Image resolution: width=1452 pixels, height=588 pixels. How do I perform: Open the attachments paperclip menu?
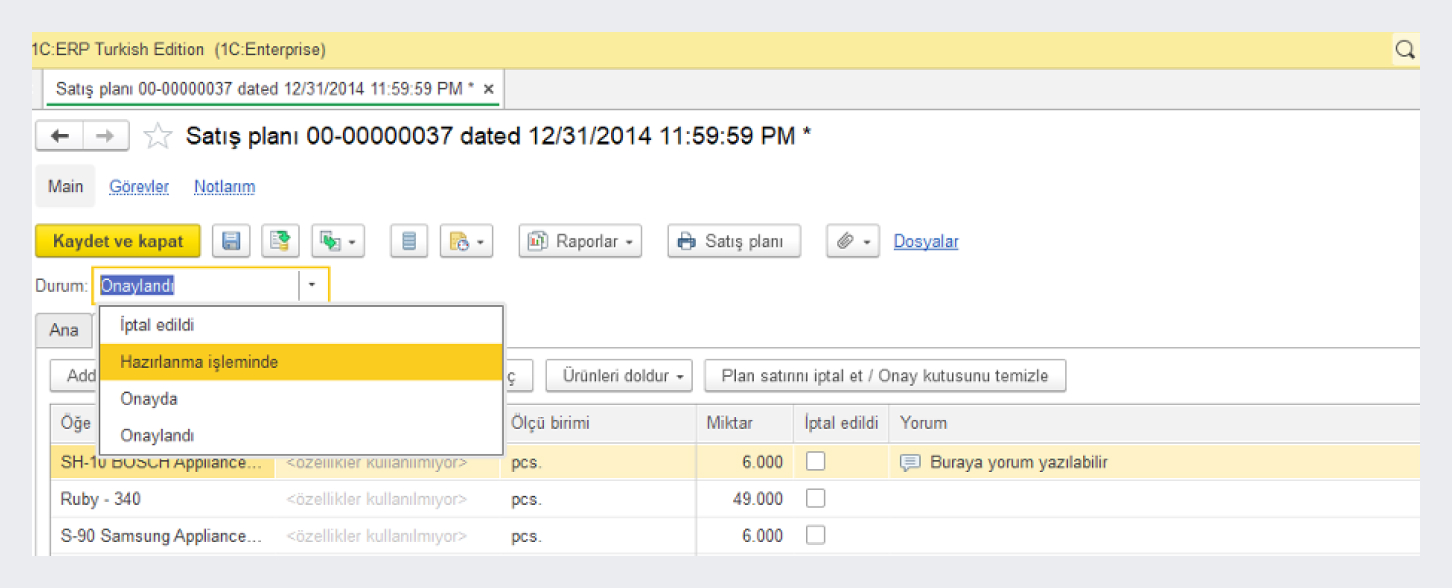(852, 241)
